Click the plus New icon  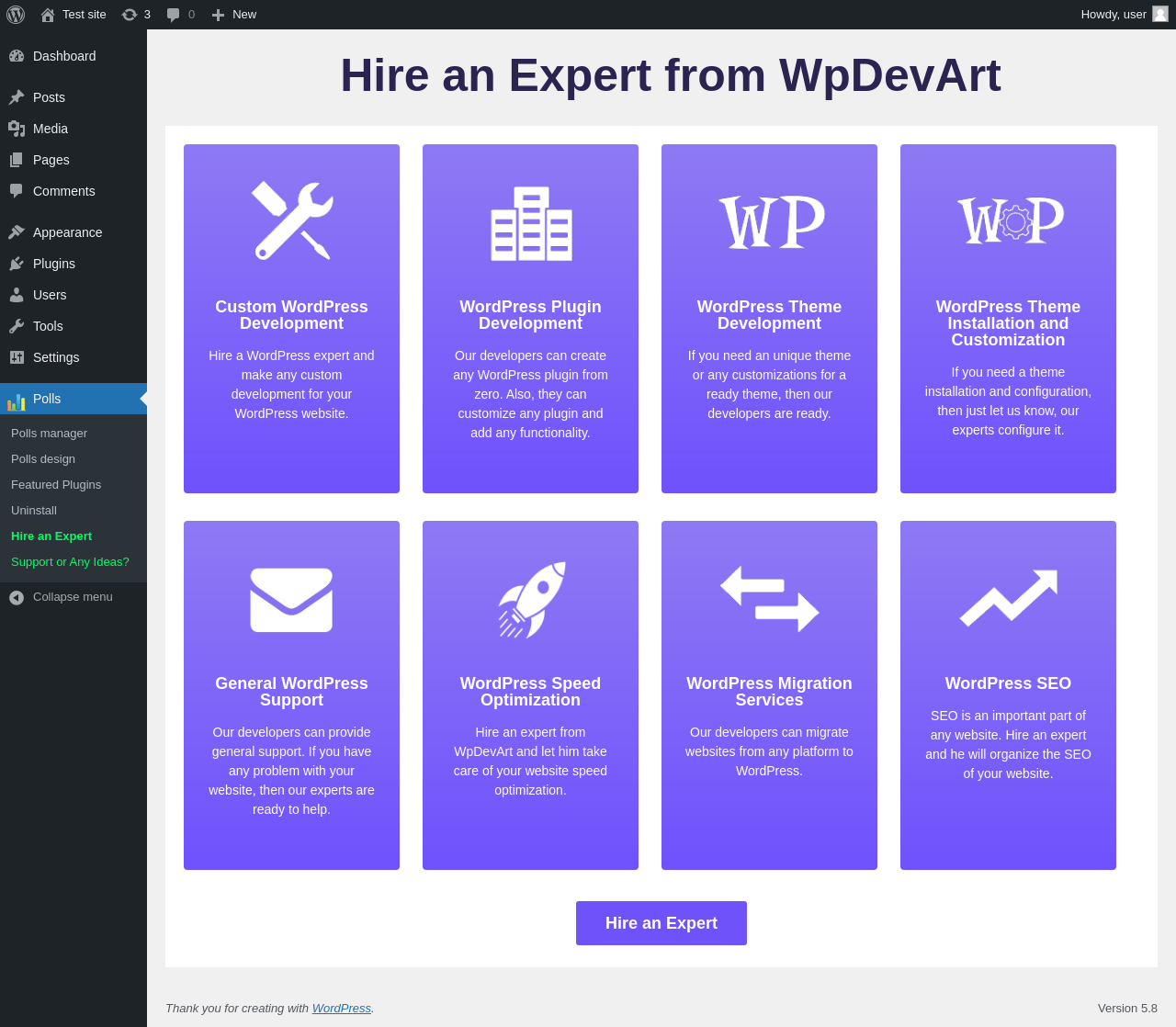point(218,15)
